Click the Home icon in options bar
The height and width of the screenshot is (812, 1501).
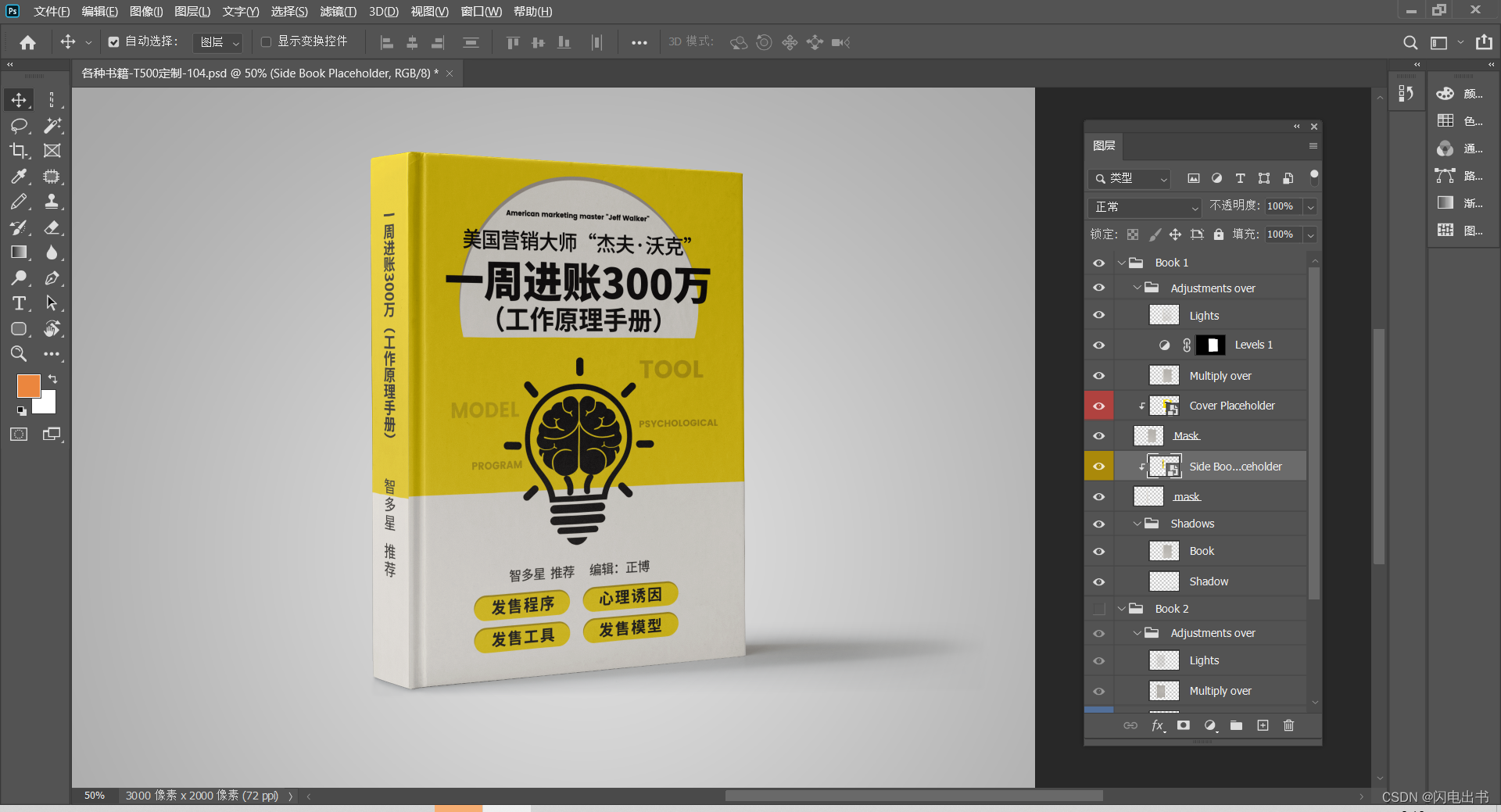point(27,42)
